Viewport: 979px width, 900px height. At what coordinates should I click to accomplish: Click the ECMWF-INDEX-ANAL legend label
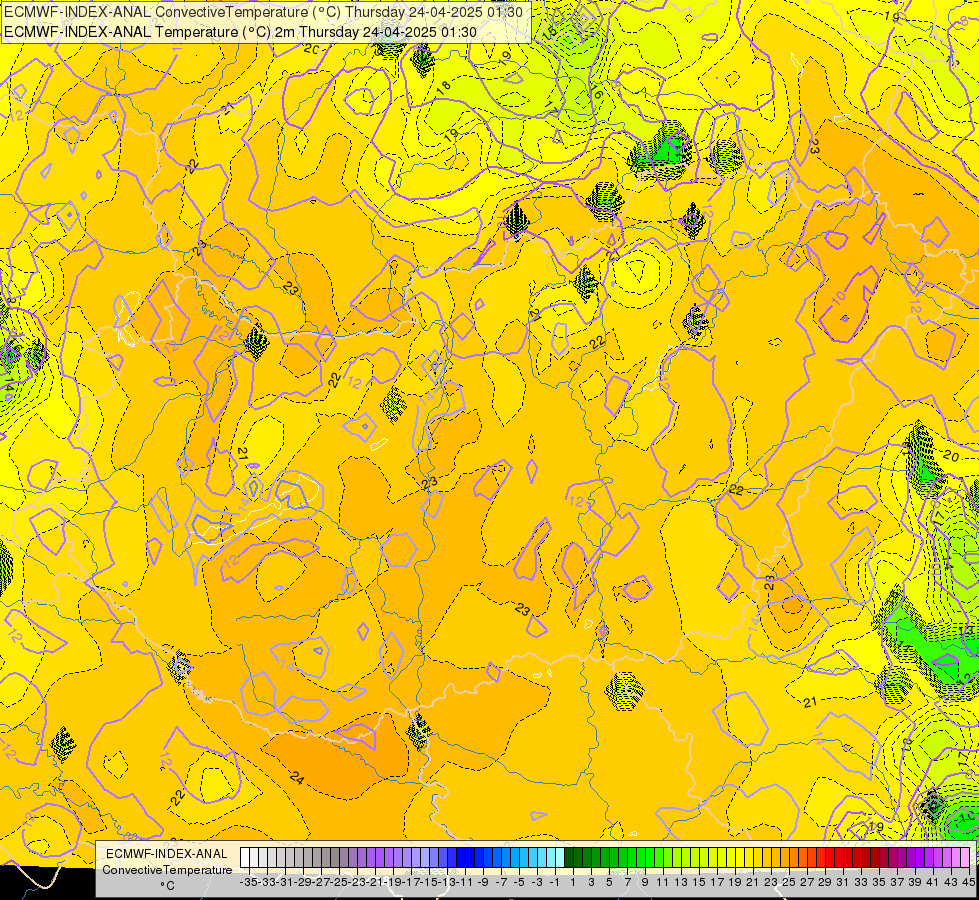pyautogui.click(x=167, y=854)
